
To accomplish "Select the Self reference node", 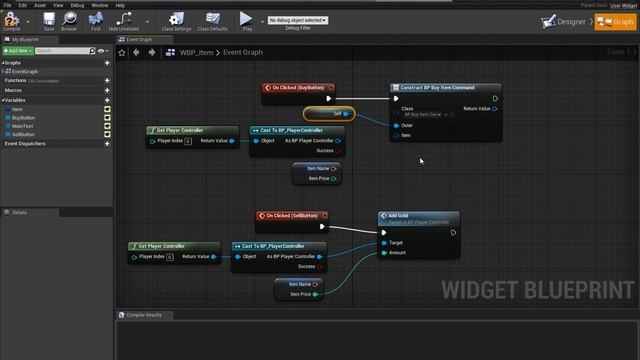I will click(x=329, y=114).
